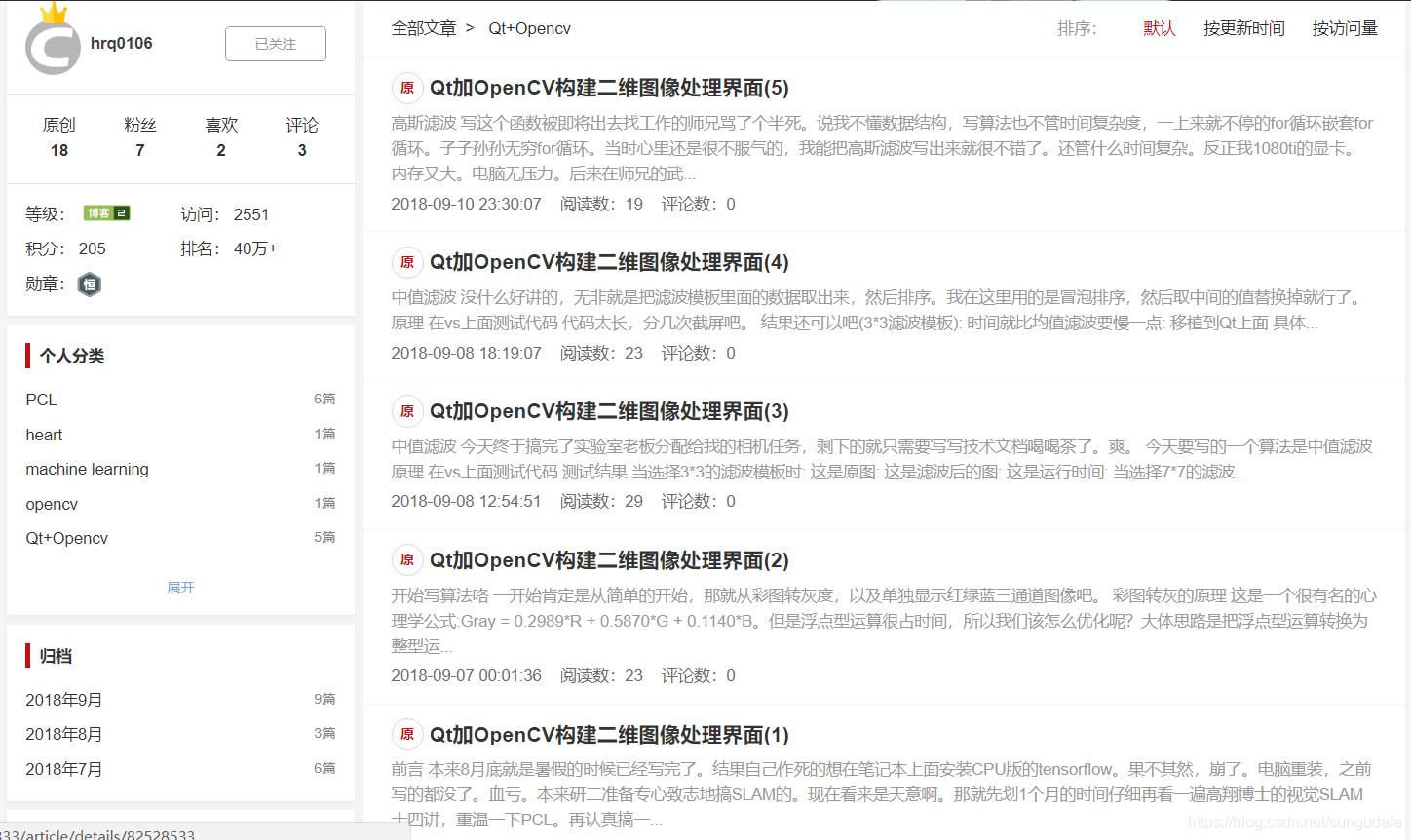This screenshot has width=1411, height=840.
Task: Sort articles by 按更新时间
Action: 1244,28
